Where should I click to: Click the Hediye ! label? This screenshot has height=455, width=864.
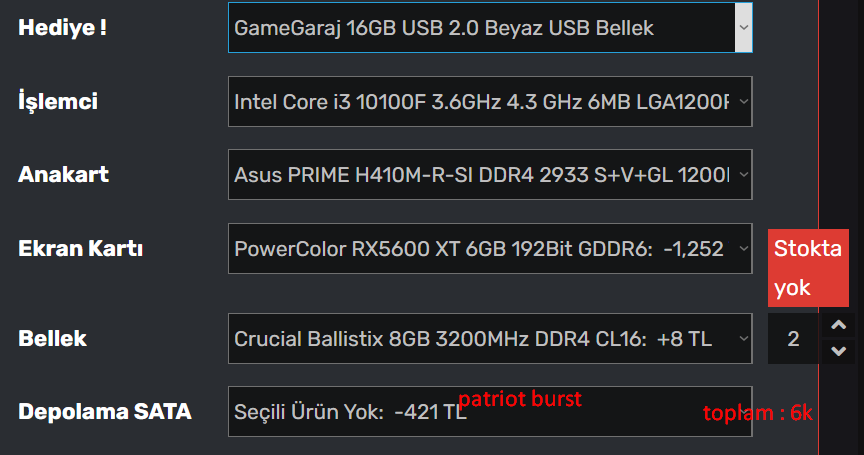(x=62, y=28)
